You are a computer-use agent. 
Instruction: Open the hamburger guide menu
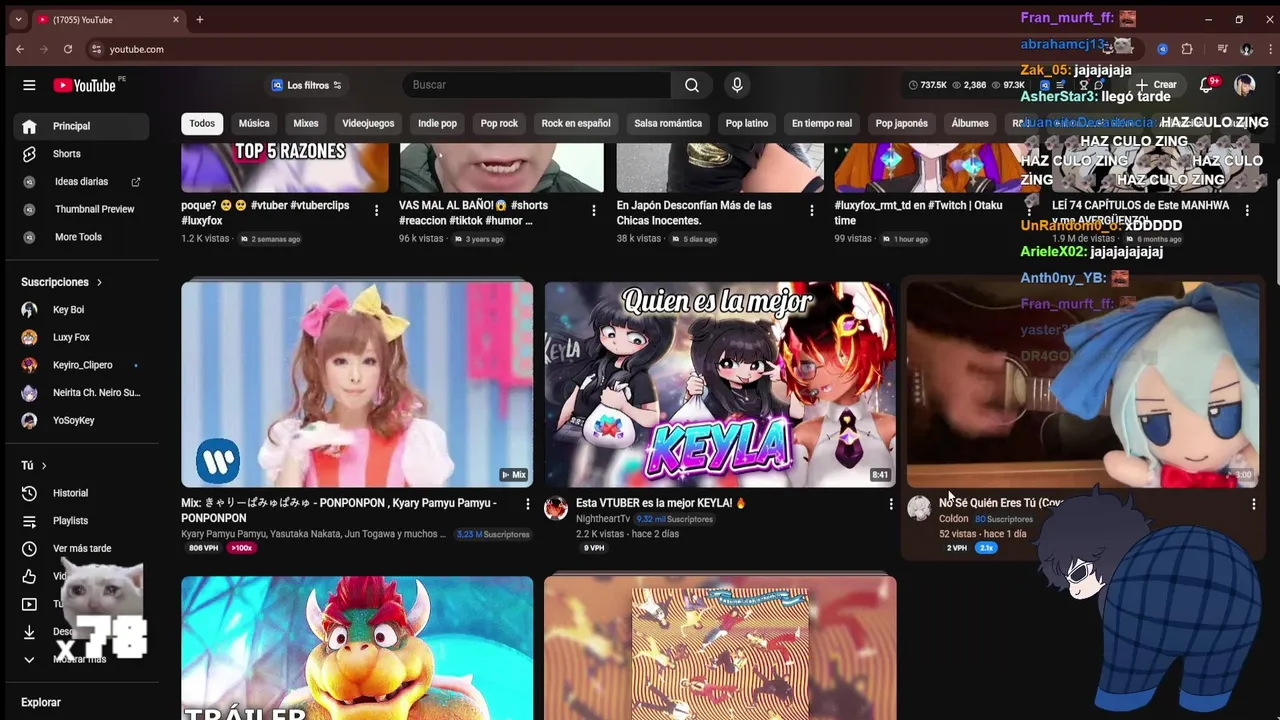(x=29, y=85)
